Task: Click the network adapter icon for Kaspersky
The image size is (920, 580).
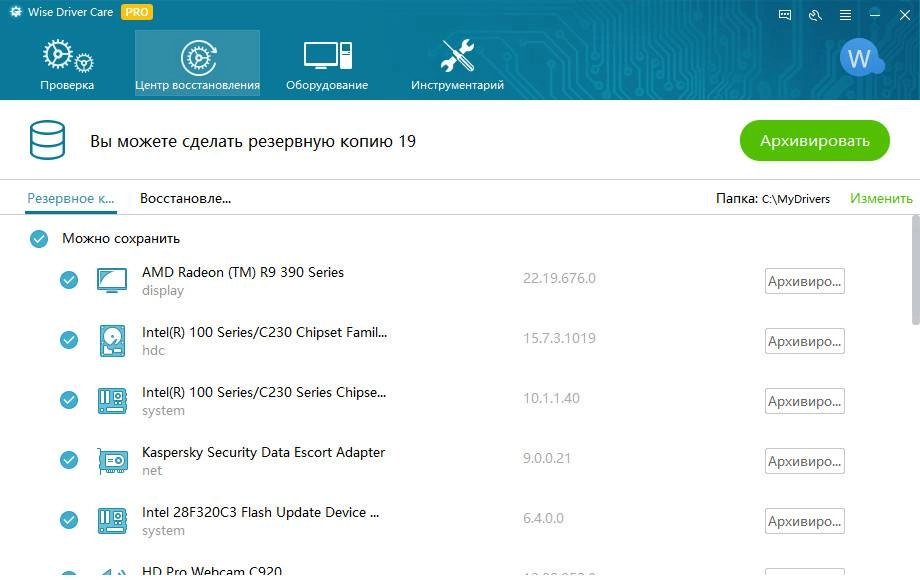Action: tap(113, 461)
